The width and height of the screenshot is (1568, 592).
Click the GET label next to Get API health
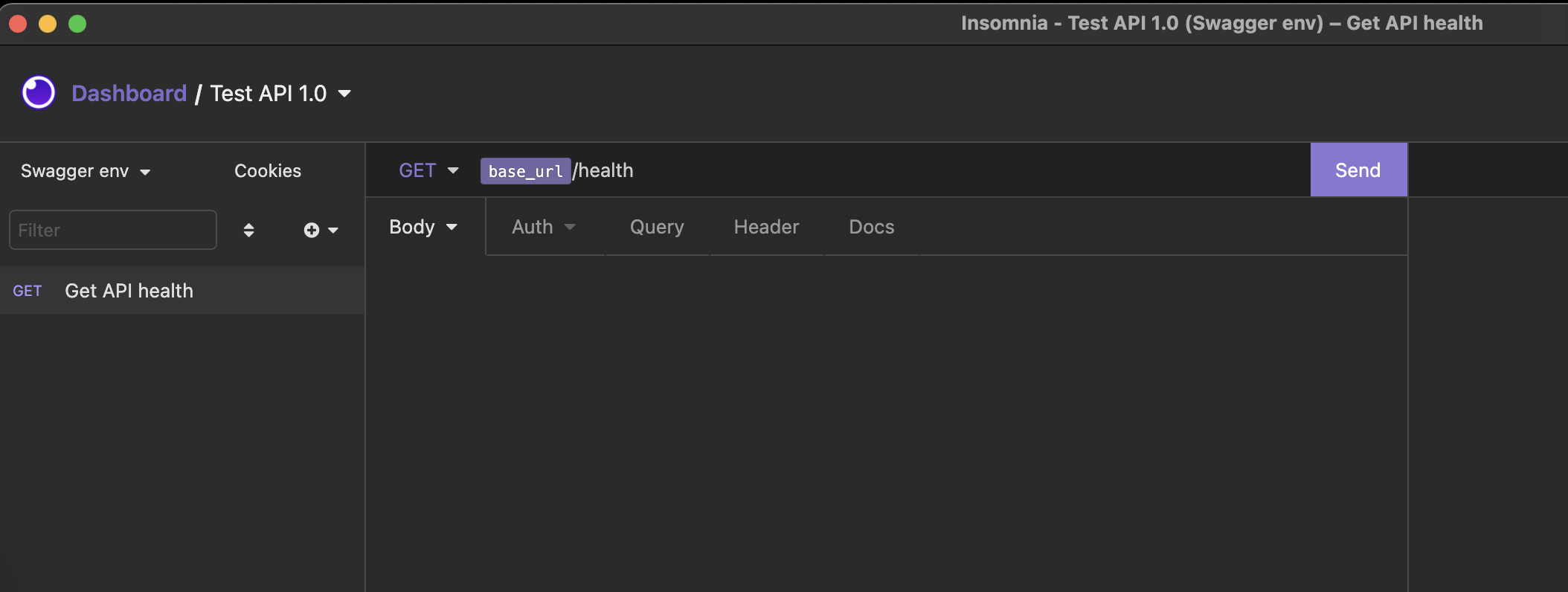[28, 291]
